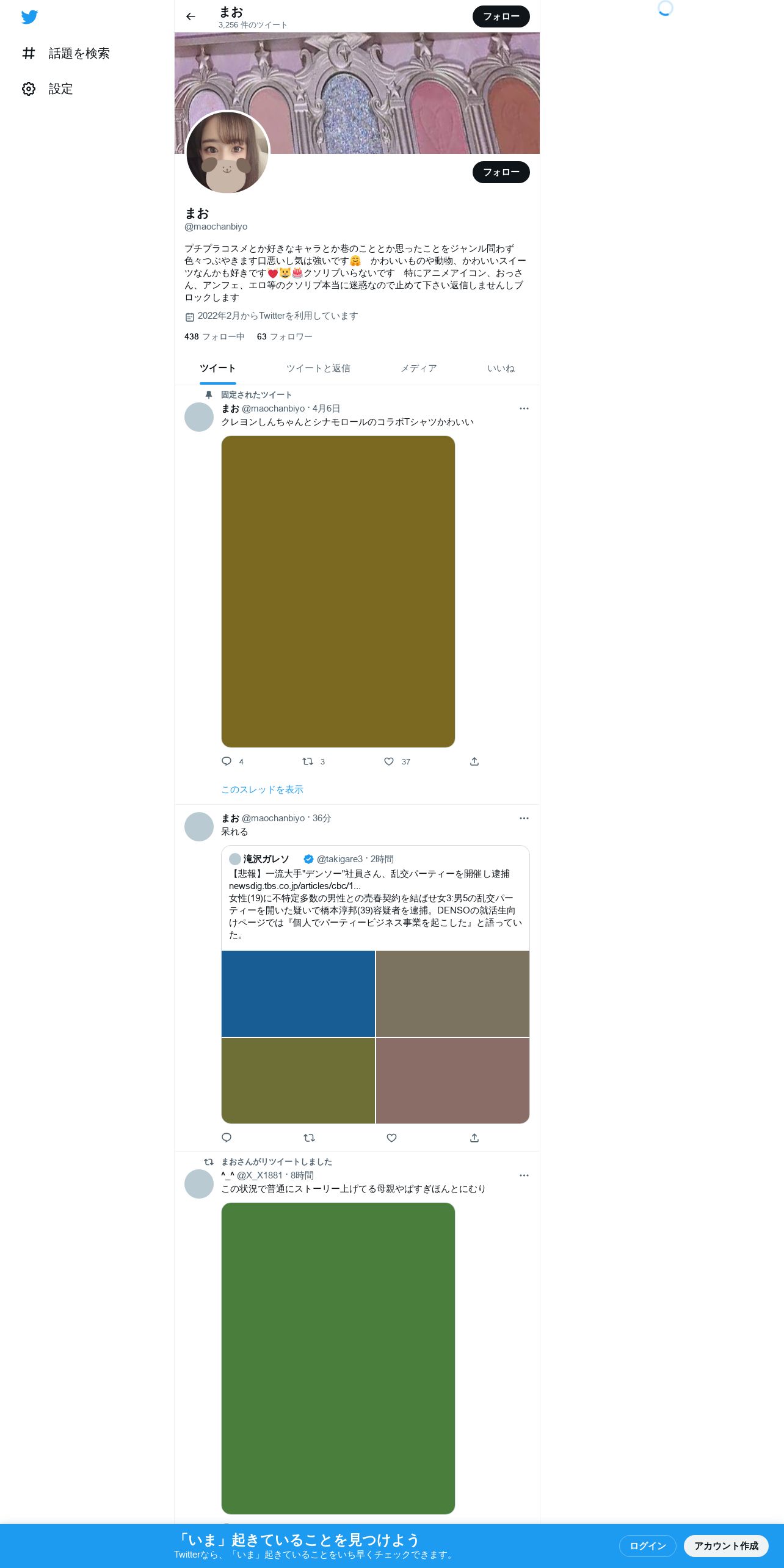The width and height of the screenshot is (784, 1568).
Task: Switch to ツイートと返信 tab
Action: [x=318, y=368]
